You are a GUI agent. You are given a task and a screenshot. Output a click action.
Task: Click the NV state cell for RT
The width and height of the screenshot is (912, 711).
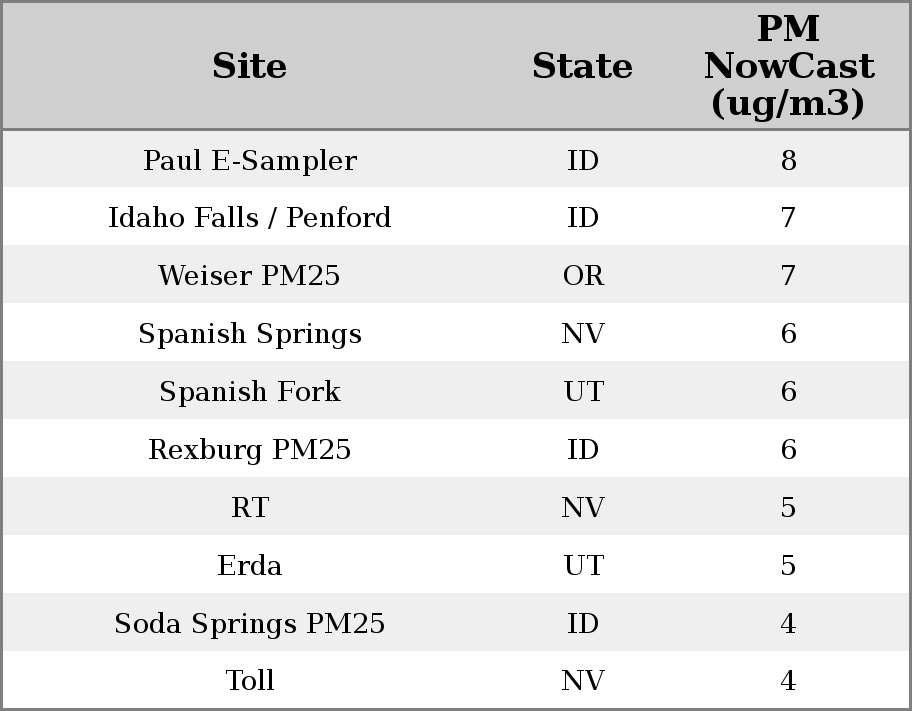(x=583, y=508)
